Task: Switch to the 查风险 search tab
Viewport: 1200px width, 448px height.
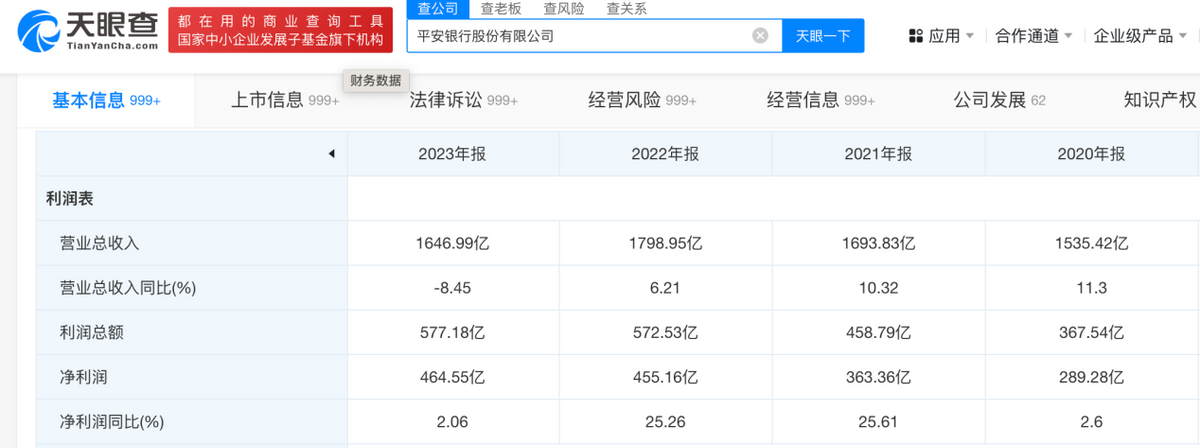Action: pyautogui.click(x=564, y=9)
